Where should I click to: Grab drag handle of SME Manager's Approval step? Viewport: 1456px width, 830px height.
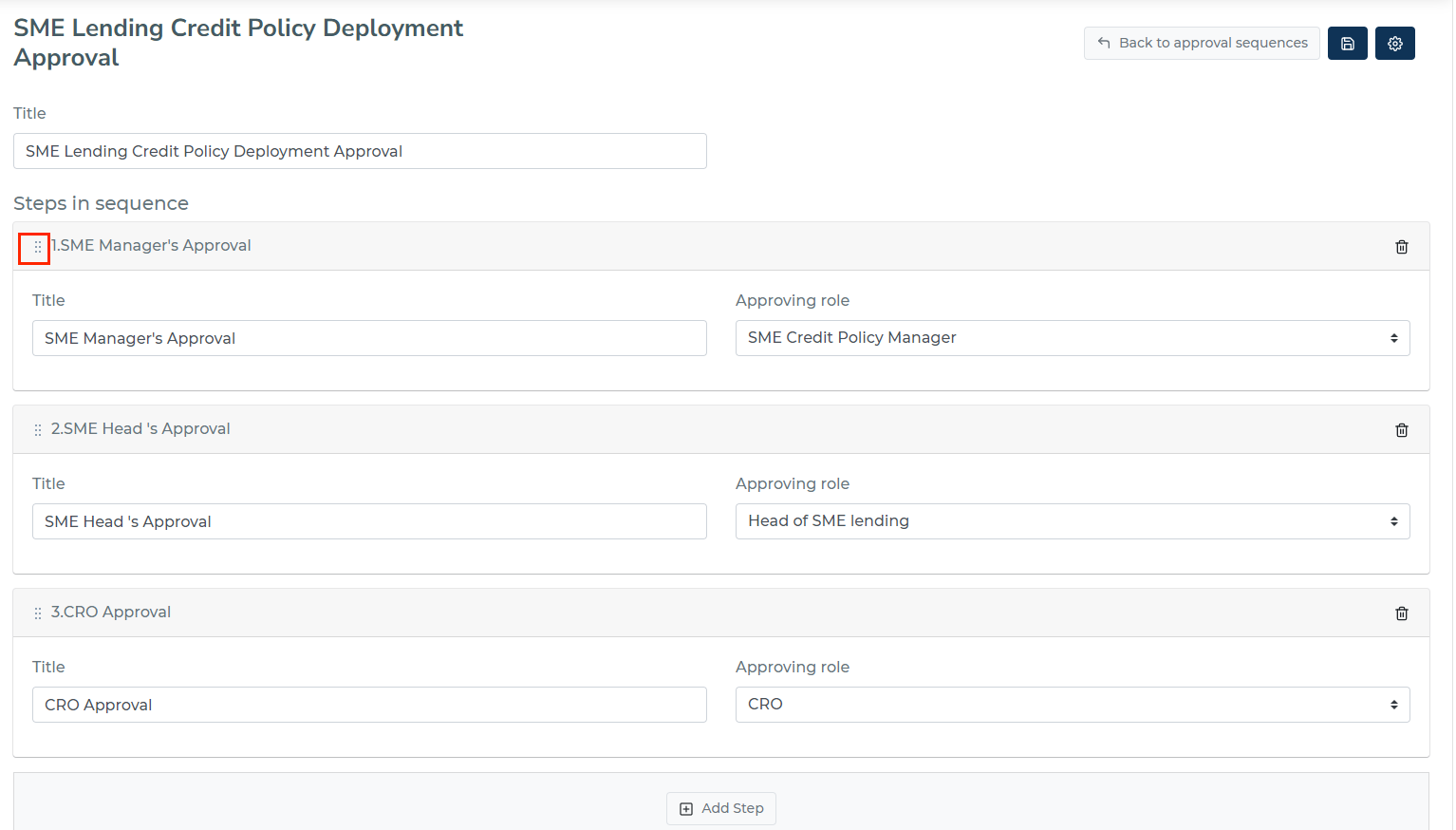pyautogui.click(x=37, y=247)
